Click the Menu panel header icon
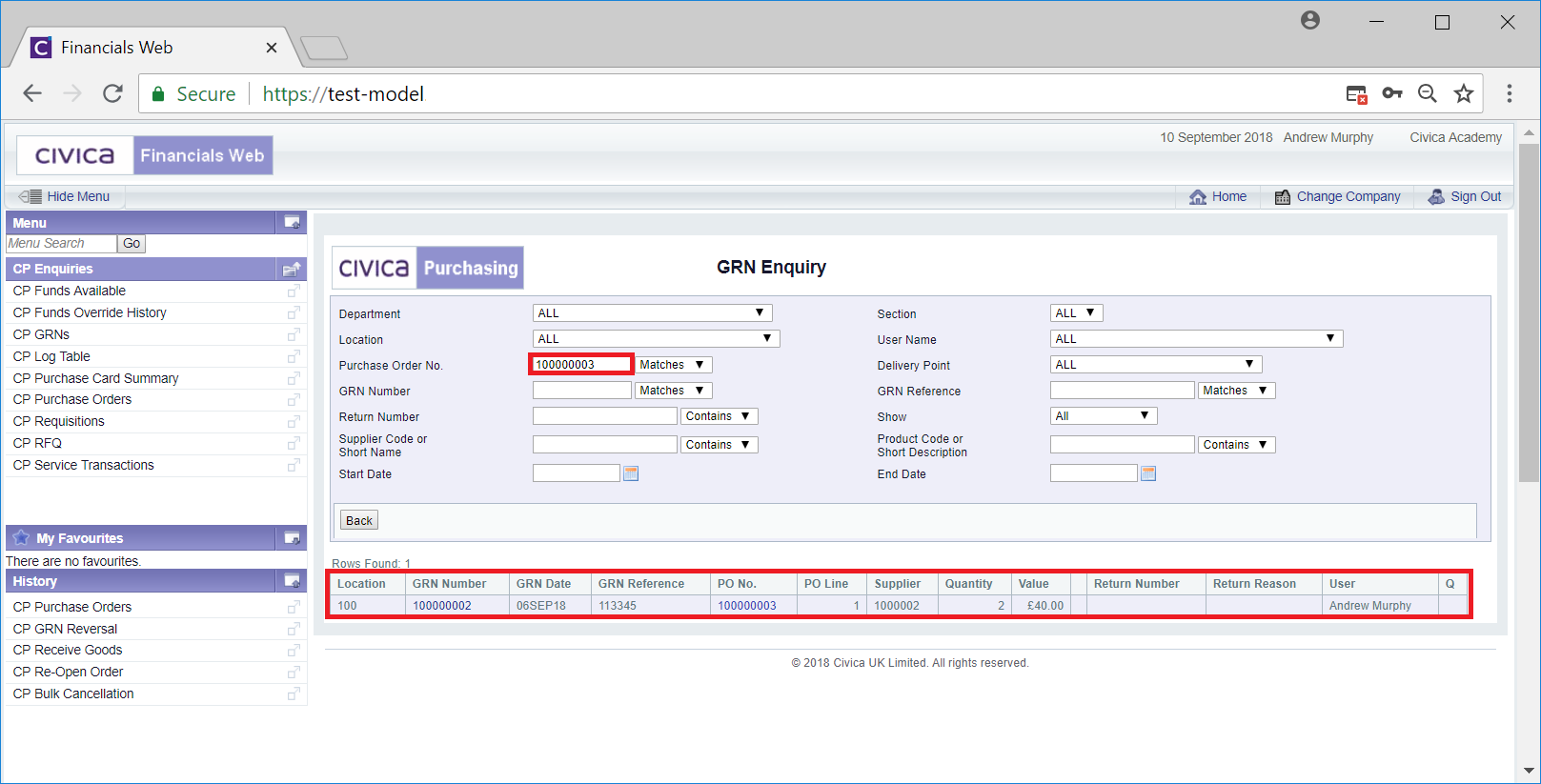Viewport: 1541px width, 784px height. [292, 223]
